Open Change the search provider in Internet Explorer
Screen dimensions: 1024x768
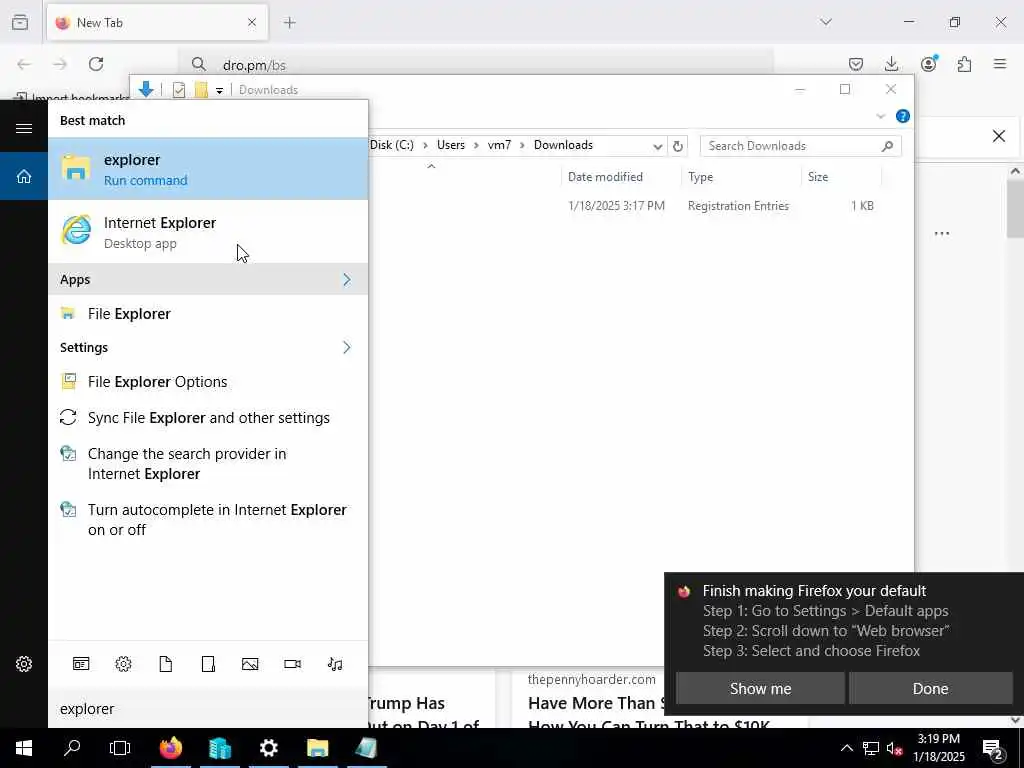(208, 464)
